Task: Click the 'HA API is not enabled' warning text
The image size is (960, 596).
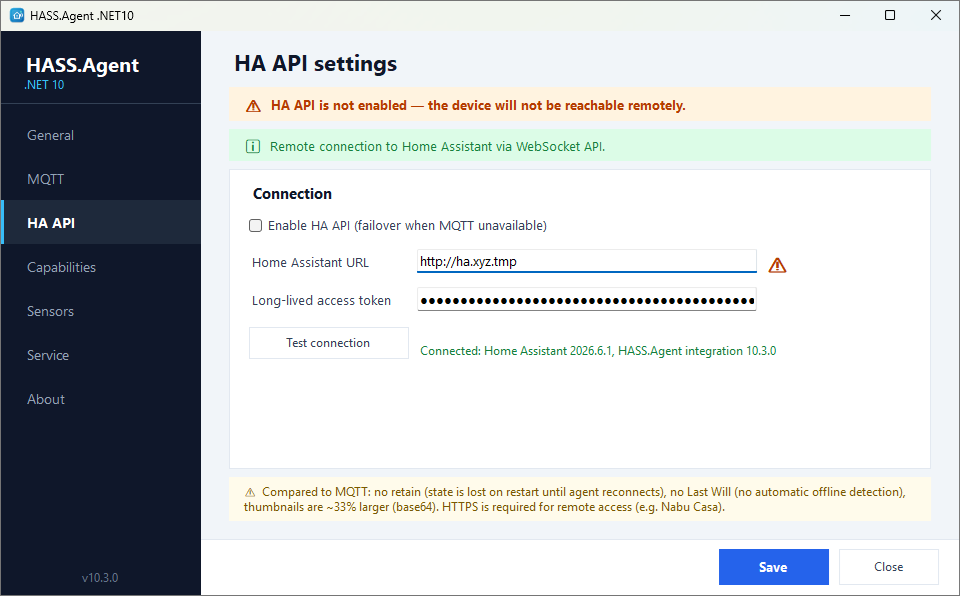Action: pyautogui.click(x=478, y=105)
